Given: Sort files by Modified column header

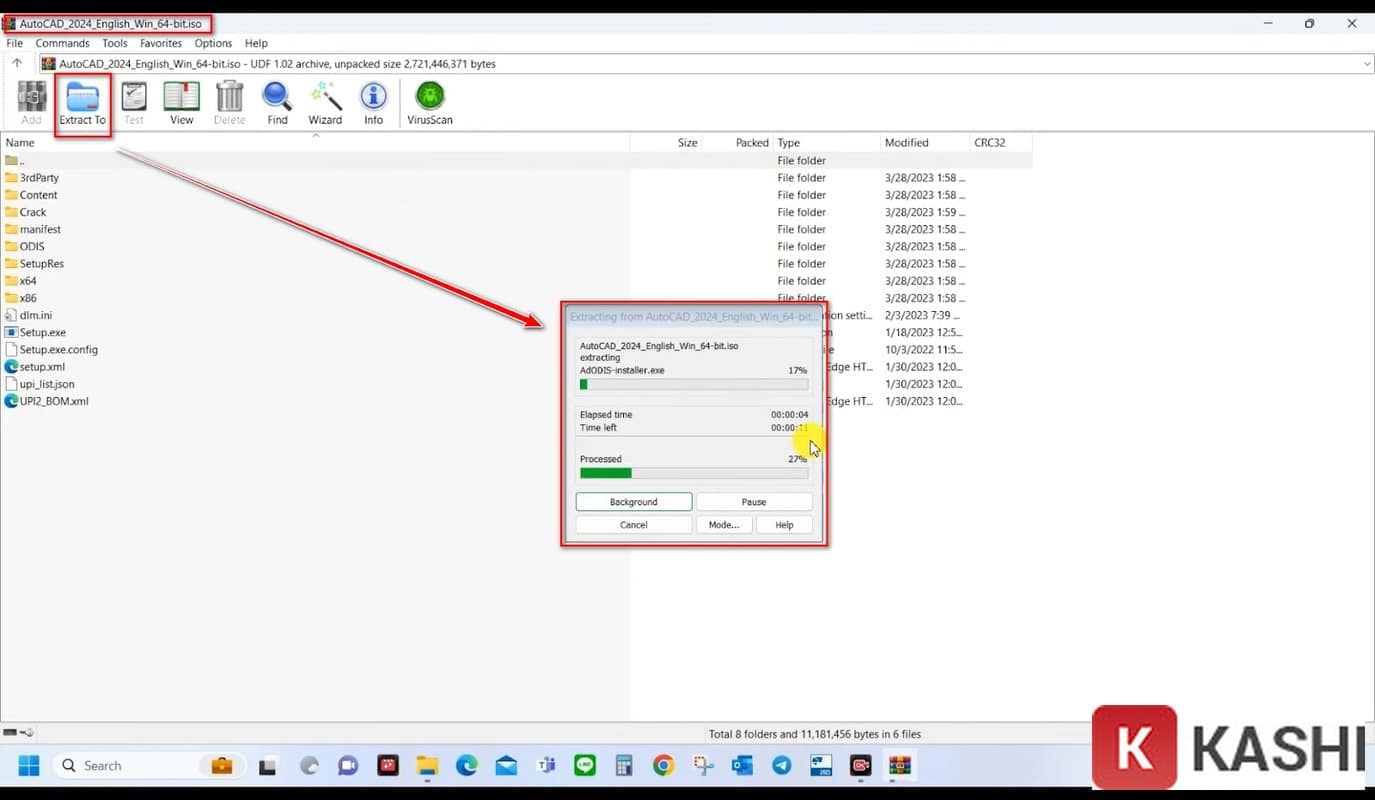Looking at the screenshot, I should pyautogui.click(x=906, y=143).
